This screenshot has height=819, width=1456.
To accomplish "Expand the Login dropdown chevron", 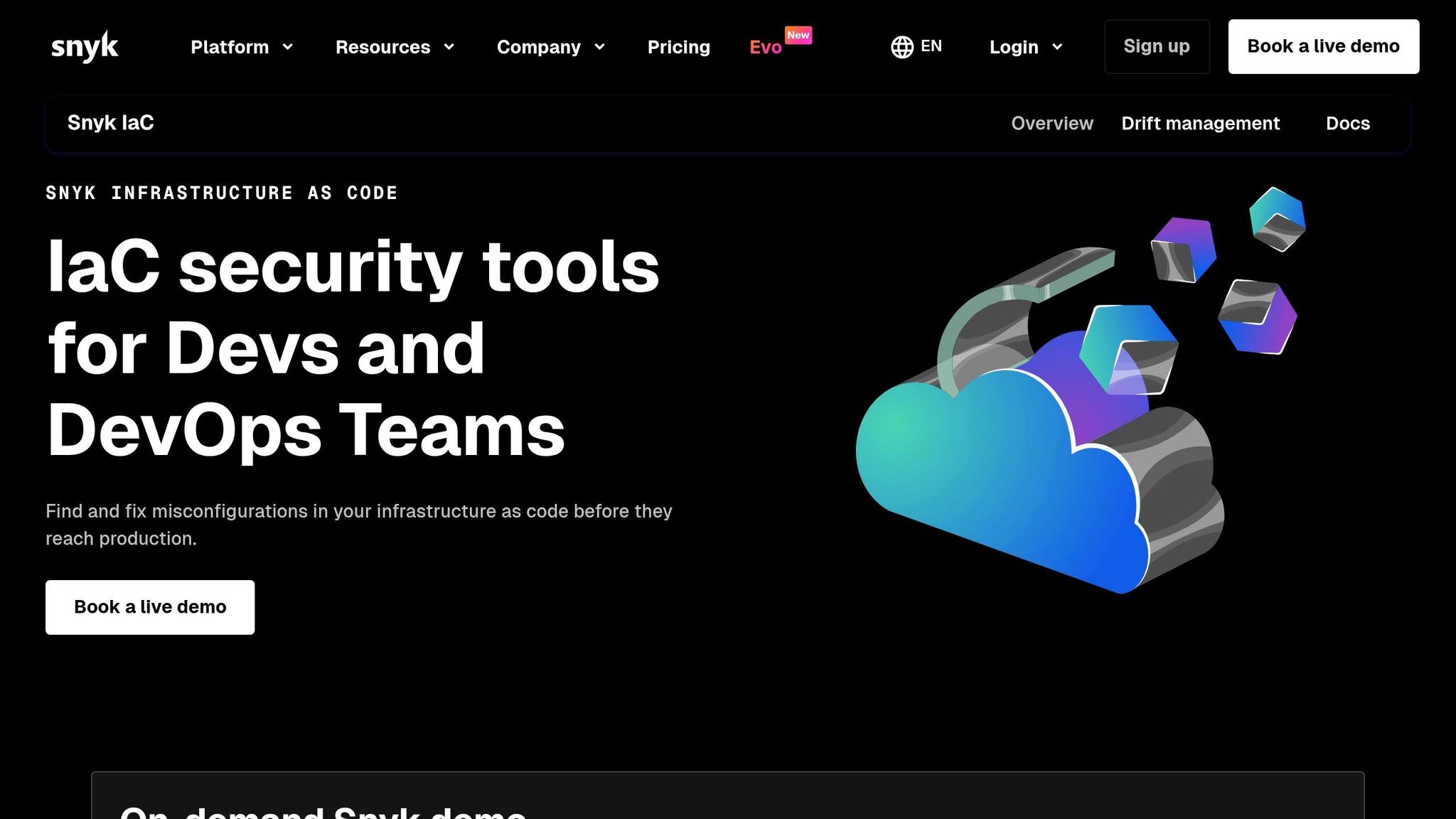I will [1057, 47].
